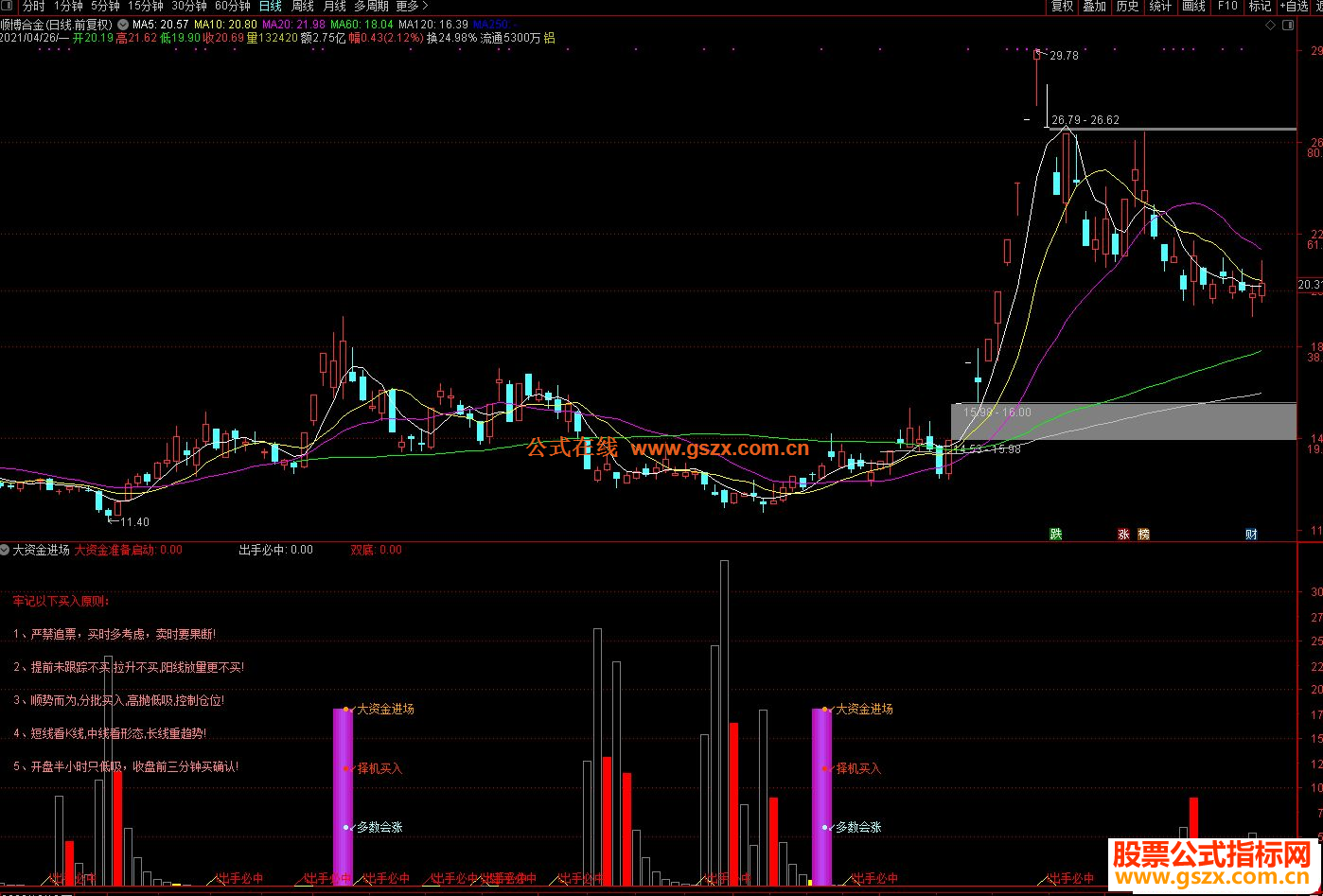
Task: Switch to 5分钟 chart period
Action: [x=106, y=6]
